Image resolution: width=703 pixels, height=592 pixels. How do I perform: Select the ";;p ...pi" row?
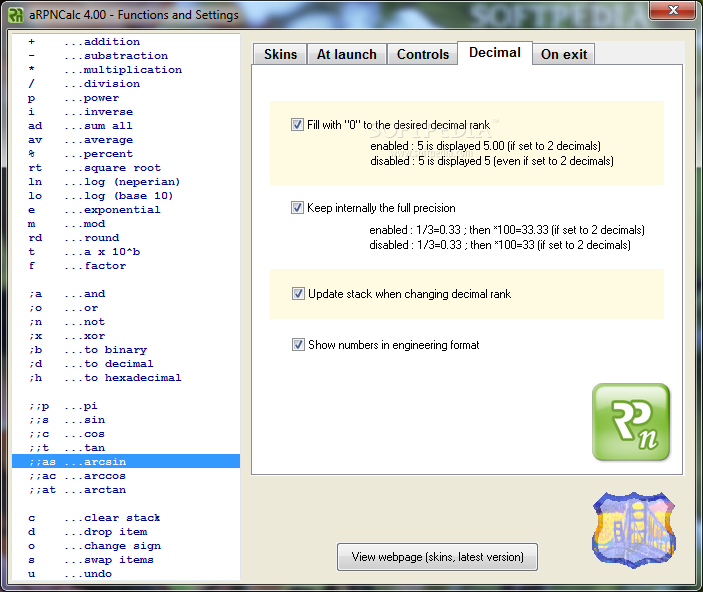pos(126,405)
